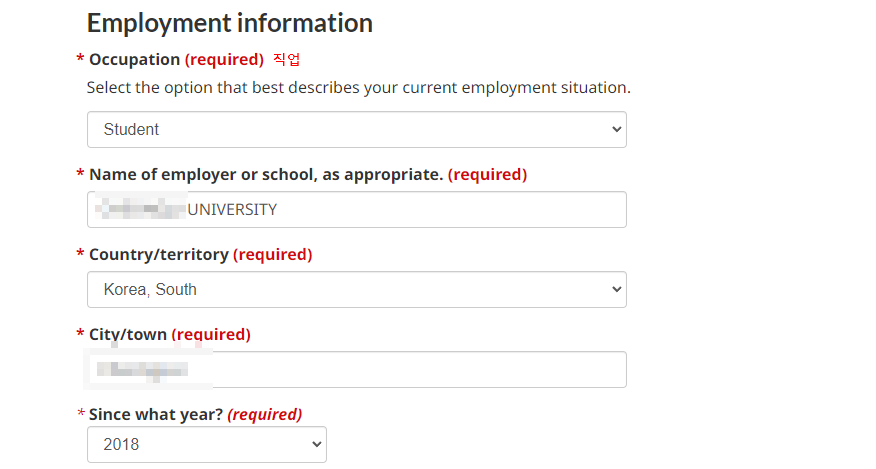
Task: Open the Occupation dropdown showing Student
Action: pyautogui.click(x=356, y=130)
